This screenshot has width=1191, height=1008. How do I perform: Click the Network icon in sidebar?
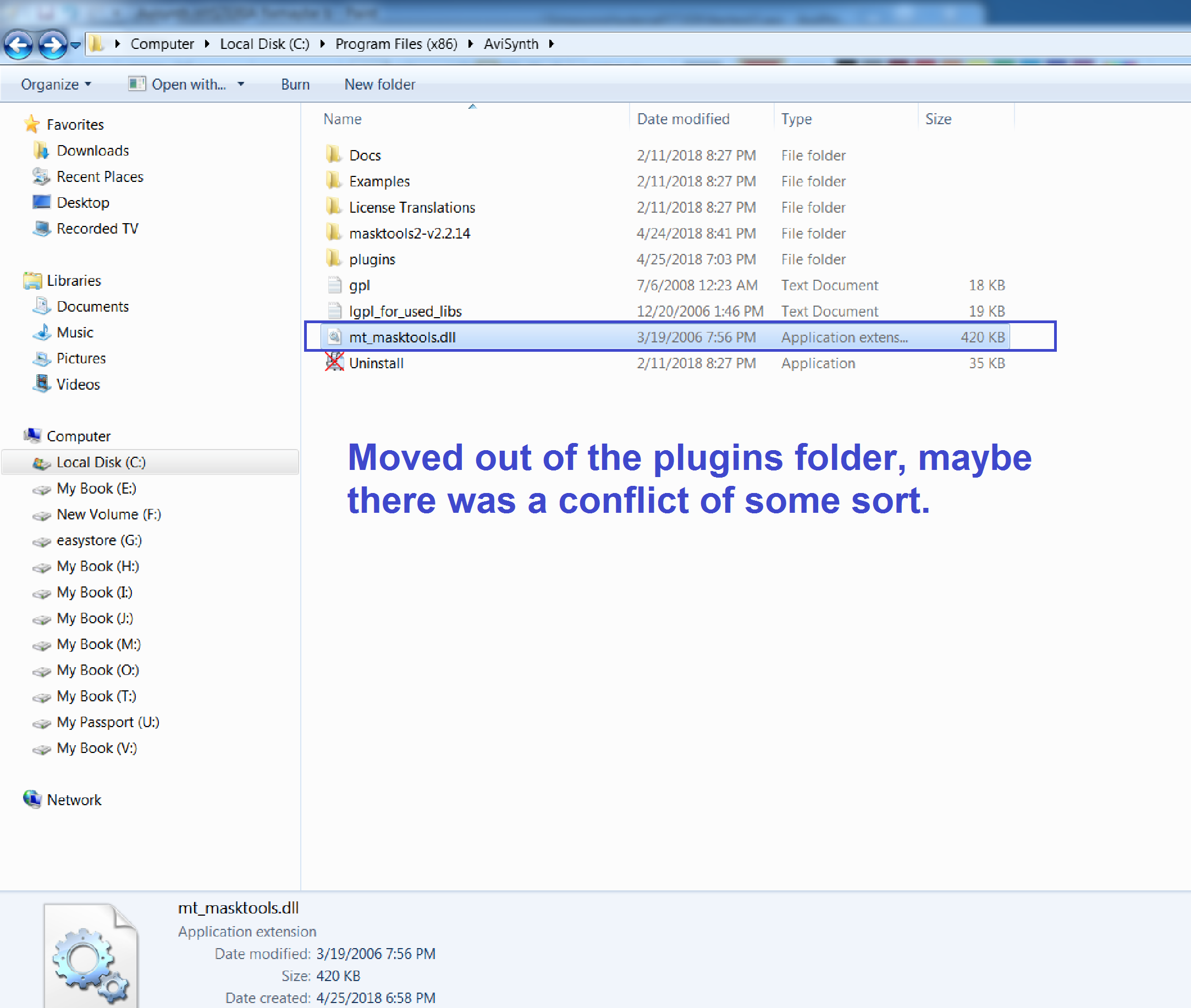point(32,800)
